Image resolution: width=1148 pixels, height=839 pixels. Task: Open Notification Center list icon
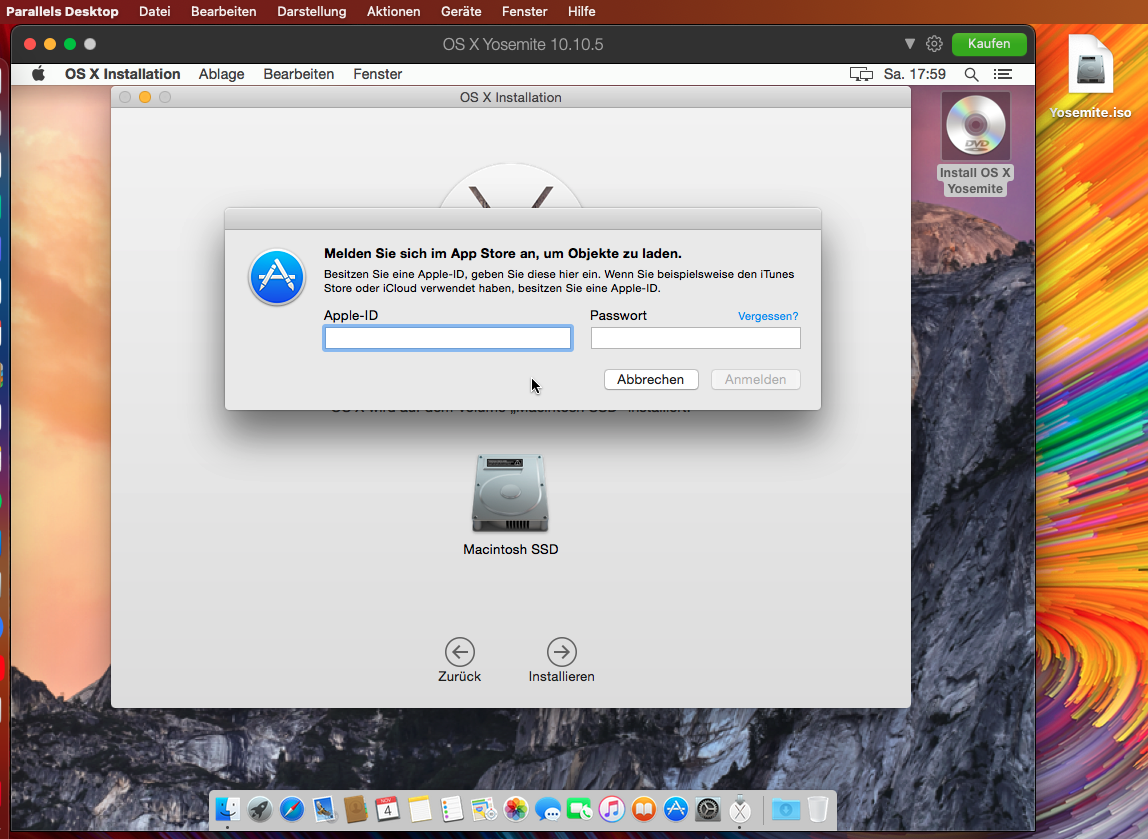[1003, 74]
